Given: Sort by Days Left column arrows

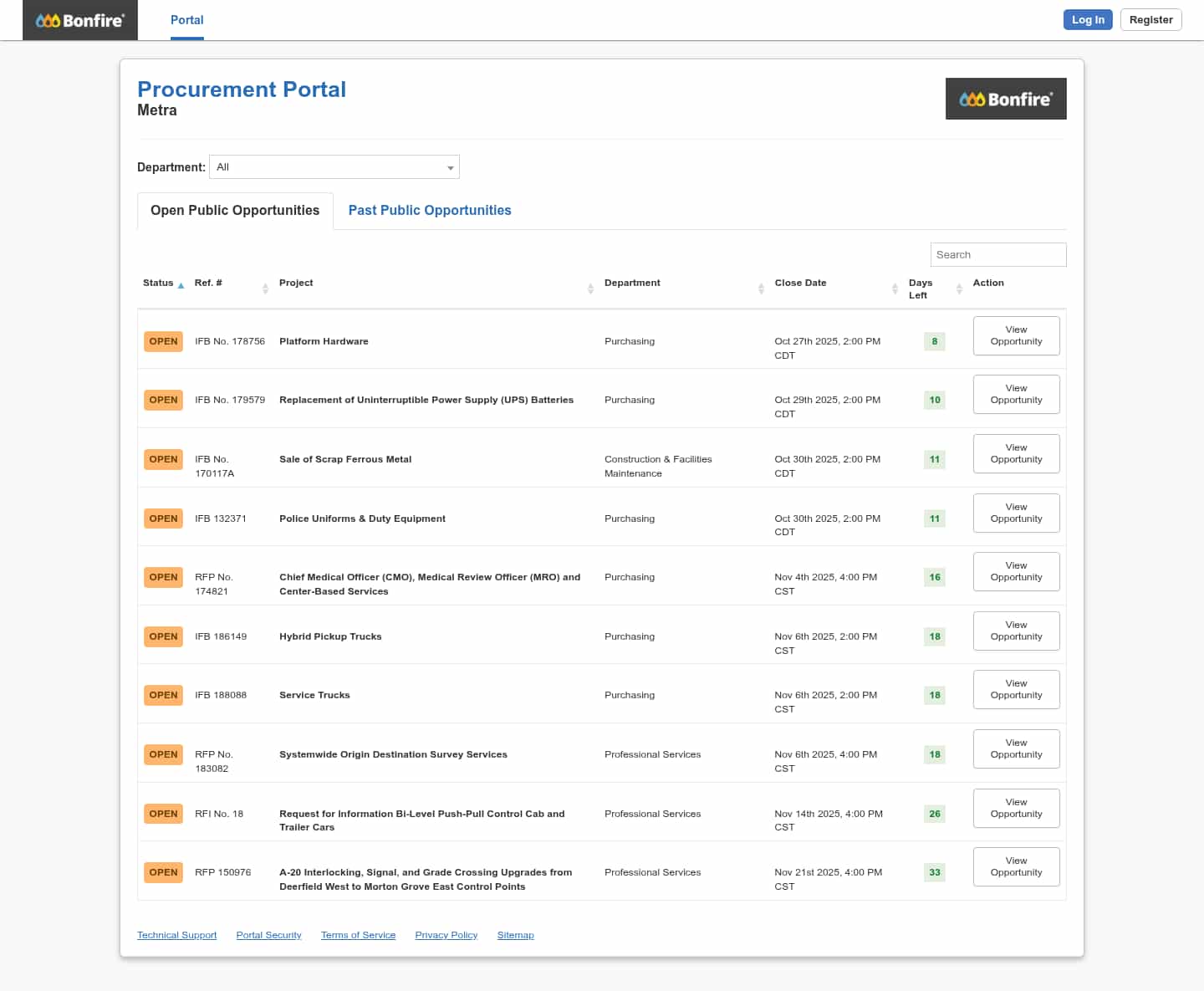Looking at the screenshot, I should click(x=959, y=289).
